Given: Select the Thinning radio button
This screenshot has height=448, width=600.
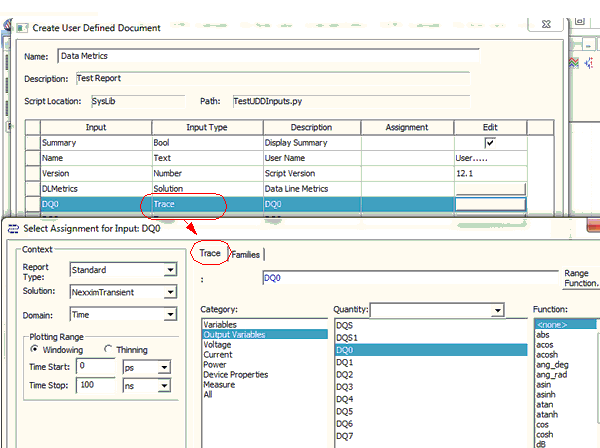Looking at the screenshot, I should (x=108, y=349).
